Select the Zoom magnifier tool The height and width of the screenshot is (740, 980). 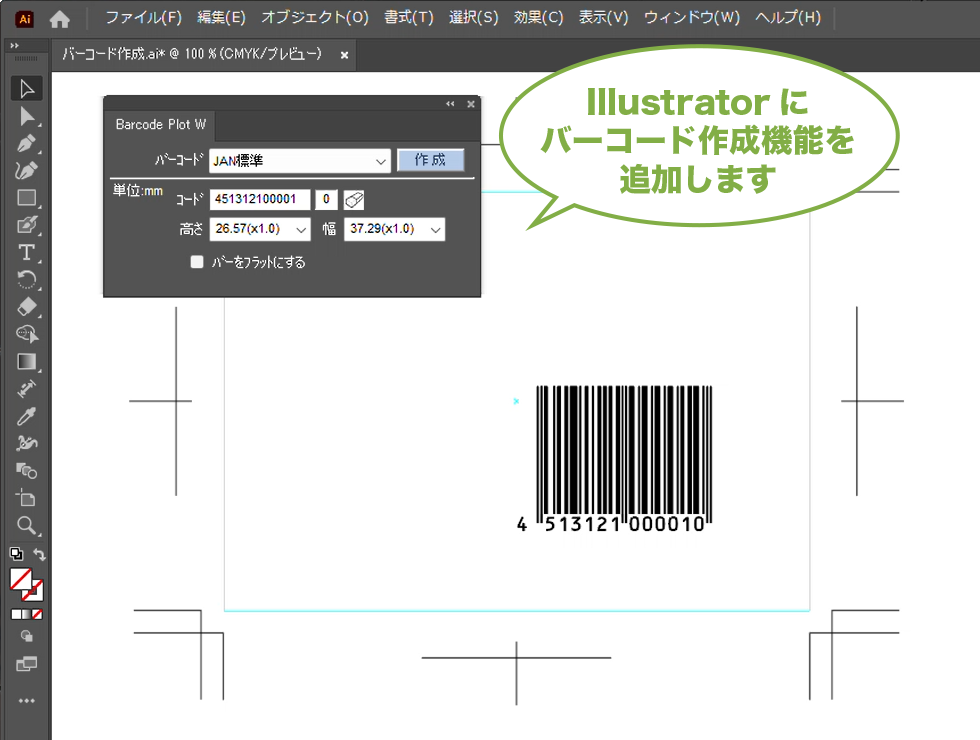pos(26,526)
